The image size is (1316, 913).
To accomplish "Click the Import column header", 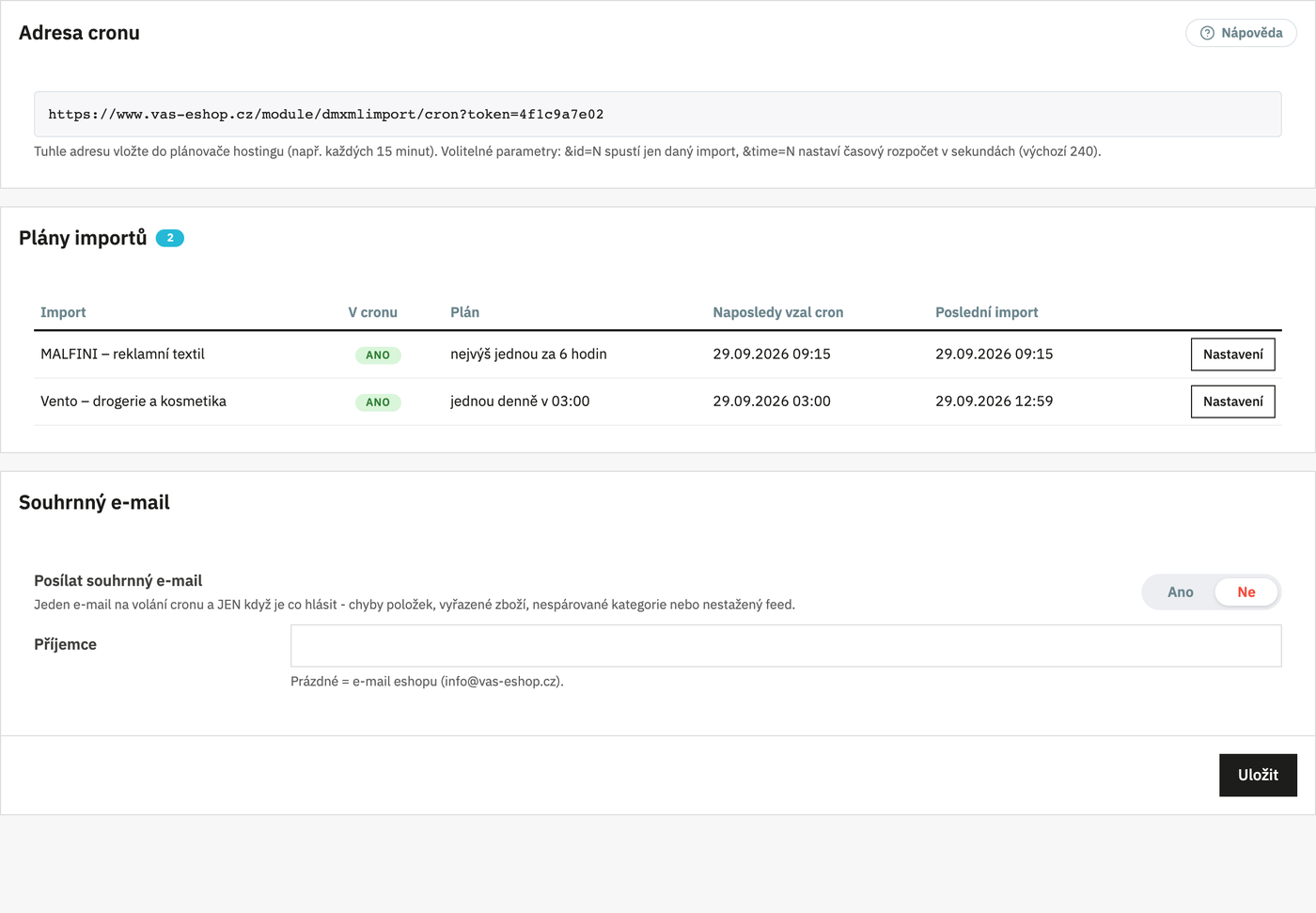I will (x=63, y=312).
